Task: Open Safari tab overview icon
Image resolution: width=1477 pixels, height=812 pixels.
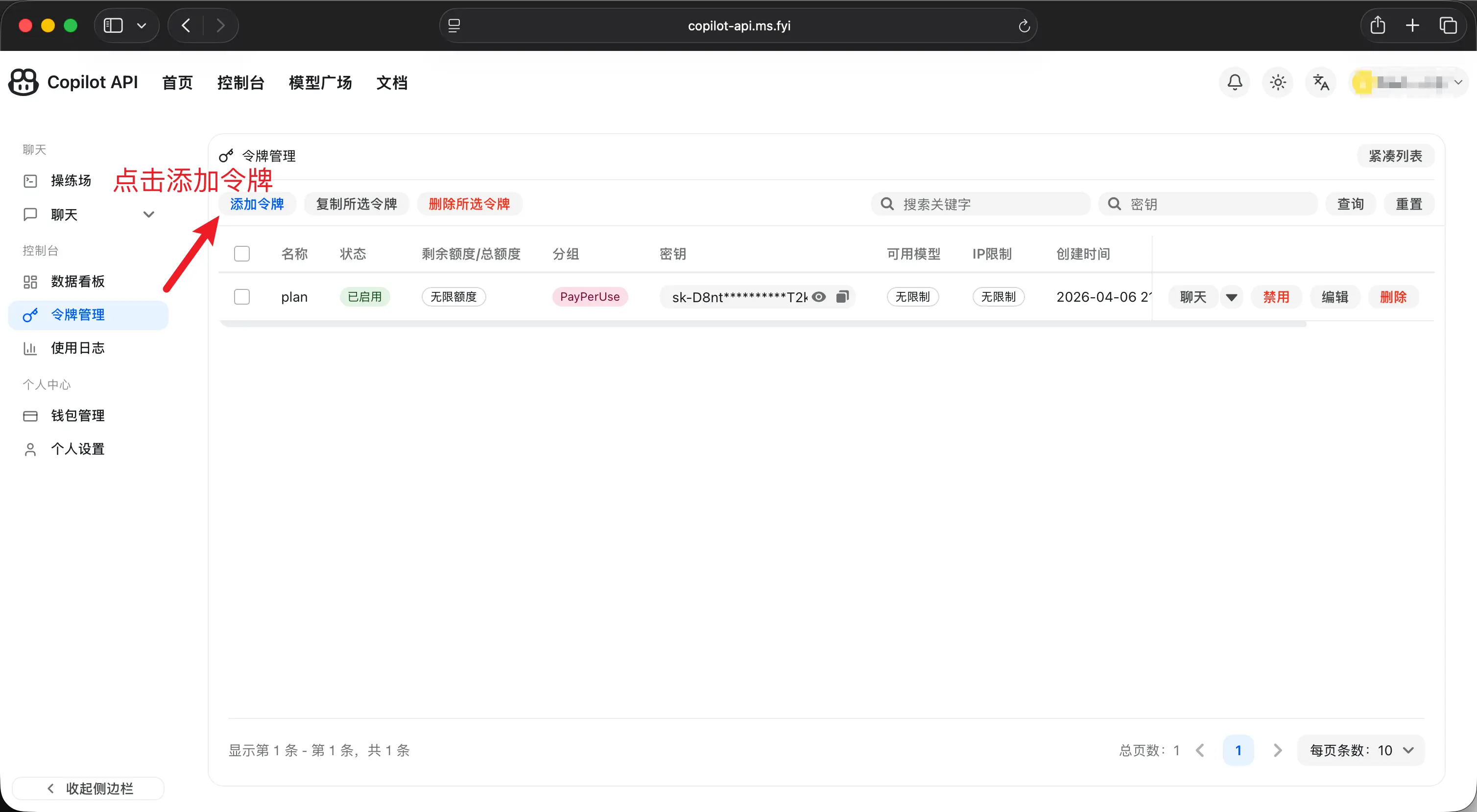Action: click(x=1448, y=25)
